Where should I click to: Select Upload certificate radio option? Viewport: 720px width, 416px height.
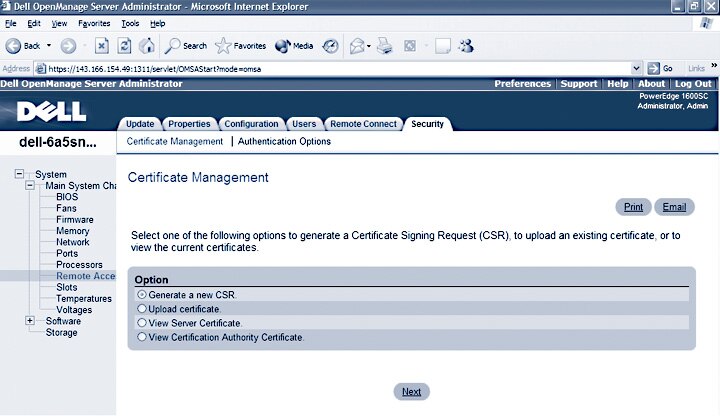click(x=142, y=309)
